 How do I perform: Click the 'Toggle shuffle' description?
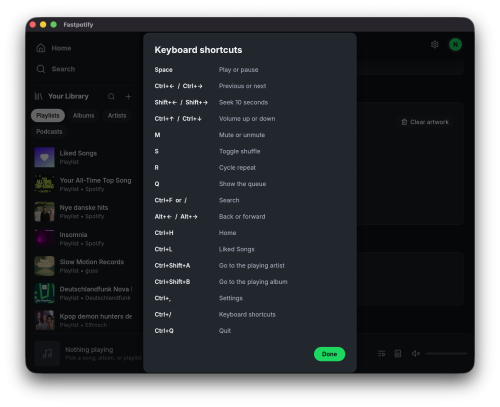pos(239,151)
